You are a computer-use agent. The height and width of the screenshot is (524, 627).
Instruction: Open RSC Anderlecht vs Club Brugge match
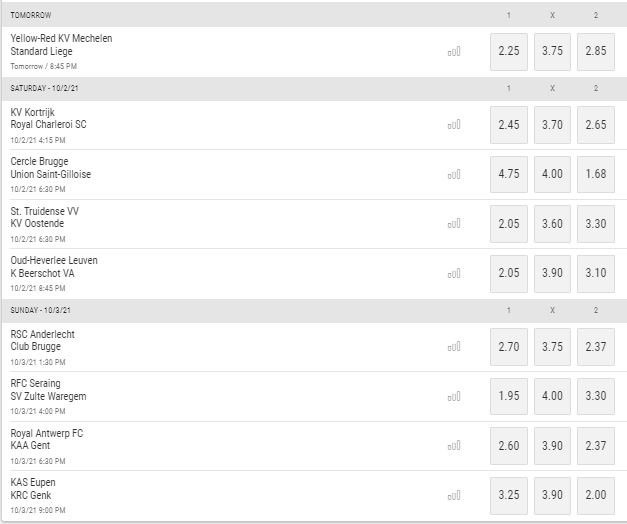tap(42, 340)
